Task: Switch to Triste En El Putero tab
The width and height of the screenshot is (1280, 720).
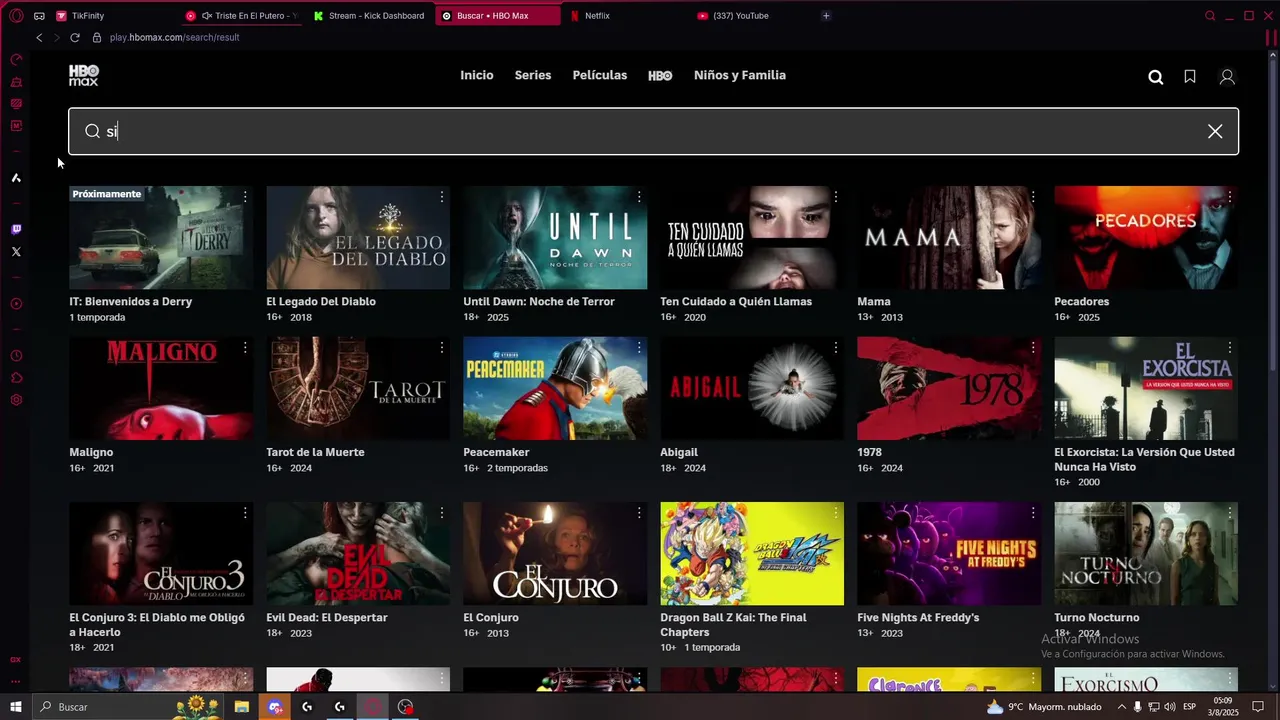Action: point(242,16)
